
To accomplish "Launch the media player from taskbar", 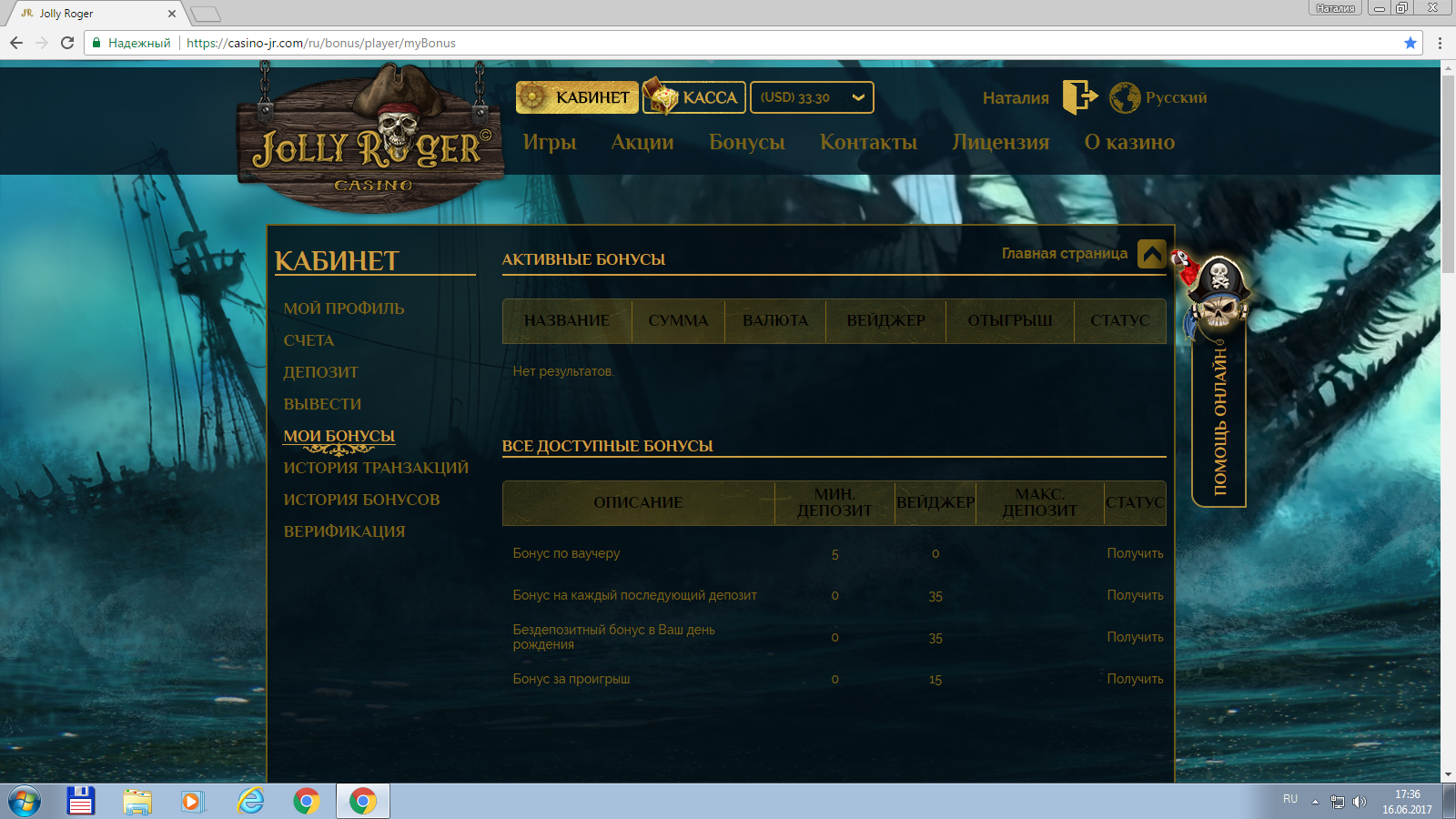I will (193, 801).
